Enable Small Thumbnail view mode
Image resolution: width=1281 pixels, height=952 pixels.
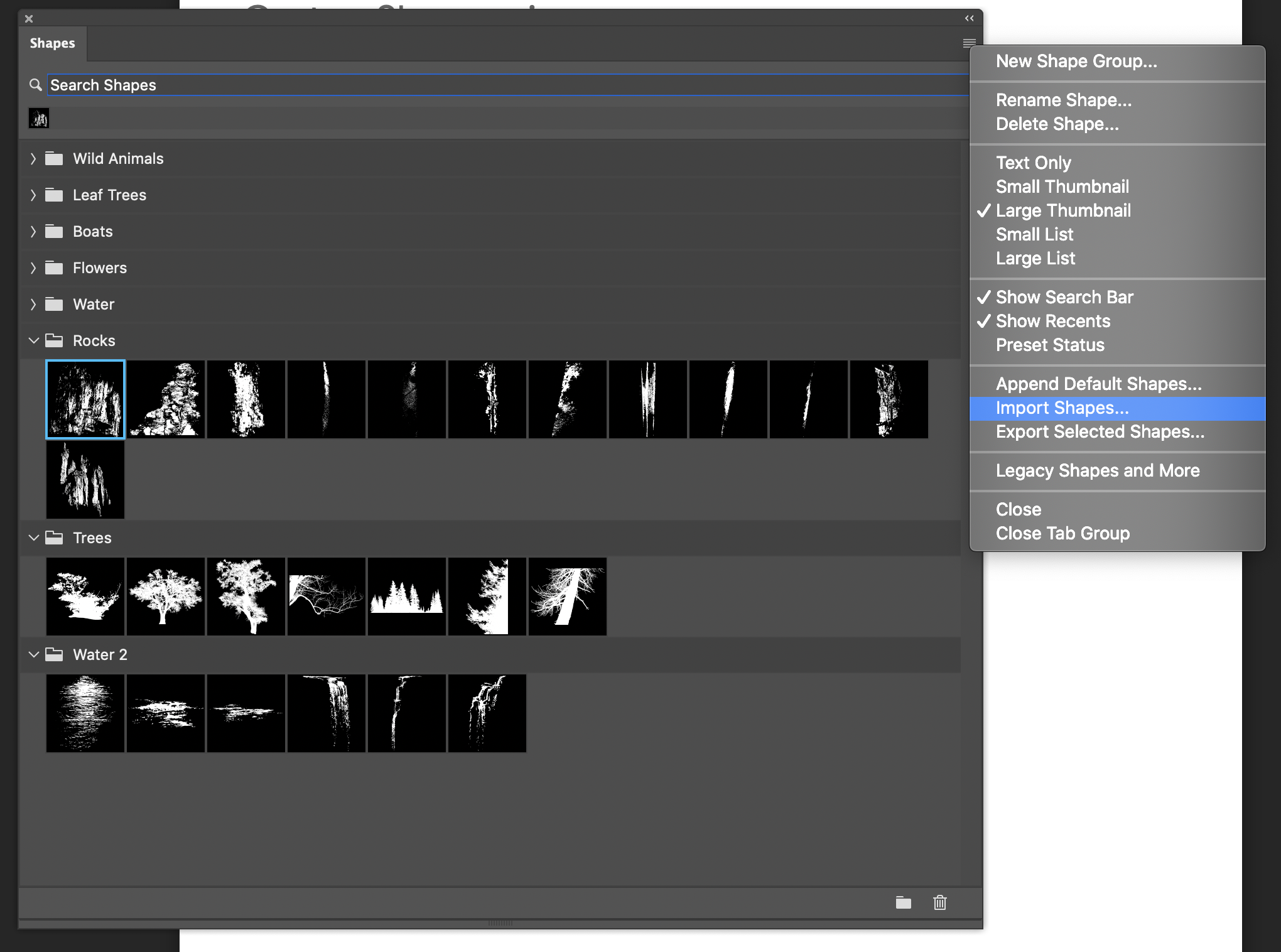pos(1062,187)
